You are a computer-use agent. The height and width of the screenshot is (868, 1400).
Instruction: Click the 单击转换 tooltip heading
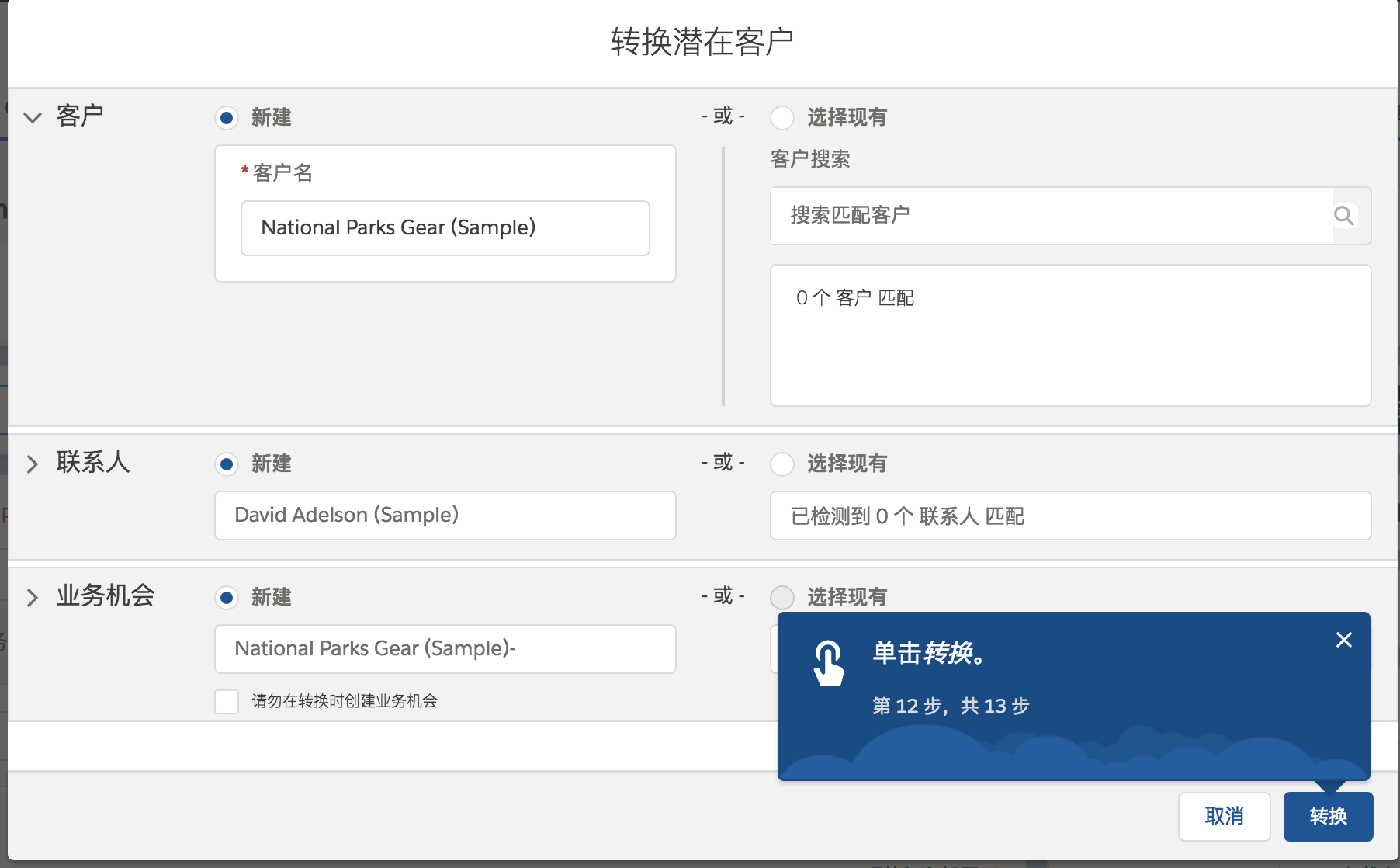pos(930,653)
